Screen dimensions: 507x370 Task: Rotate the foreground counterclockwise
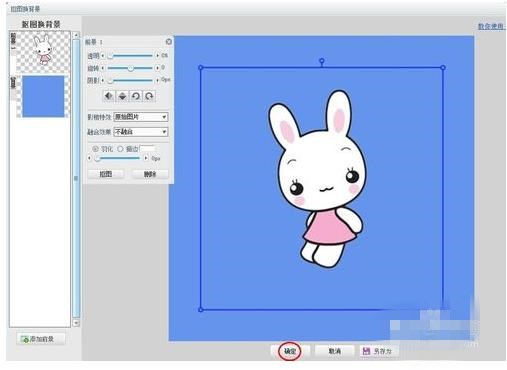click(136, 96)
